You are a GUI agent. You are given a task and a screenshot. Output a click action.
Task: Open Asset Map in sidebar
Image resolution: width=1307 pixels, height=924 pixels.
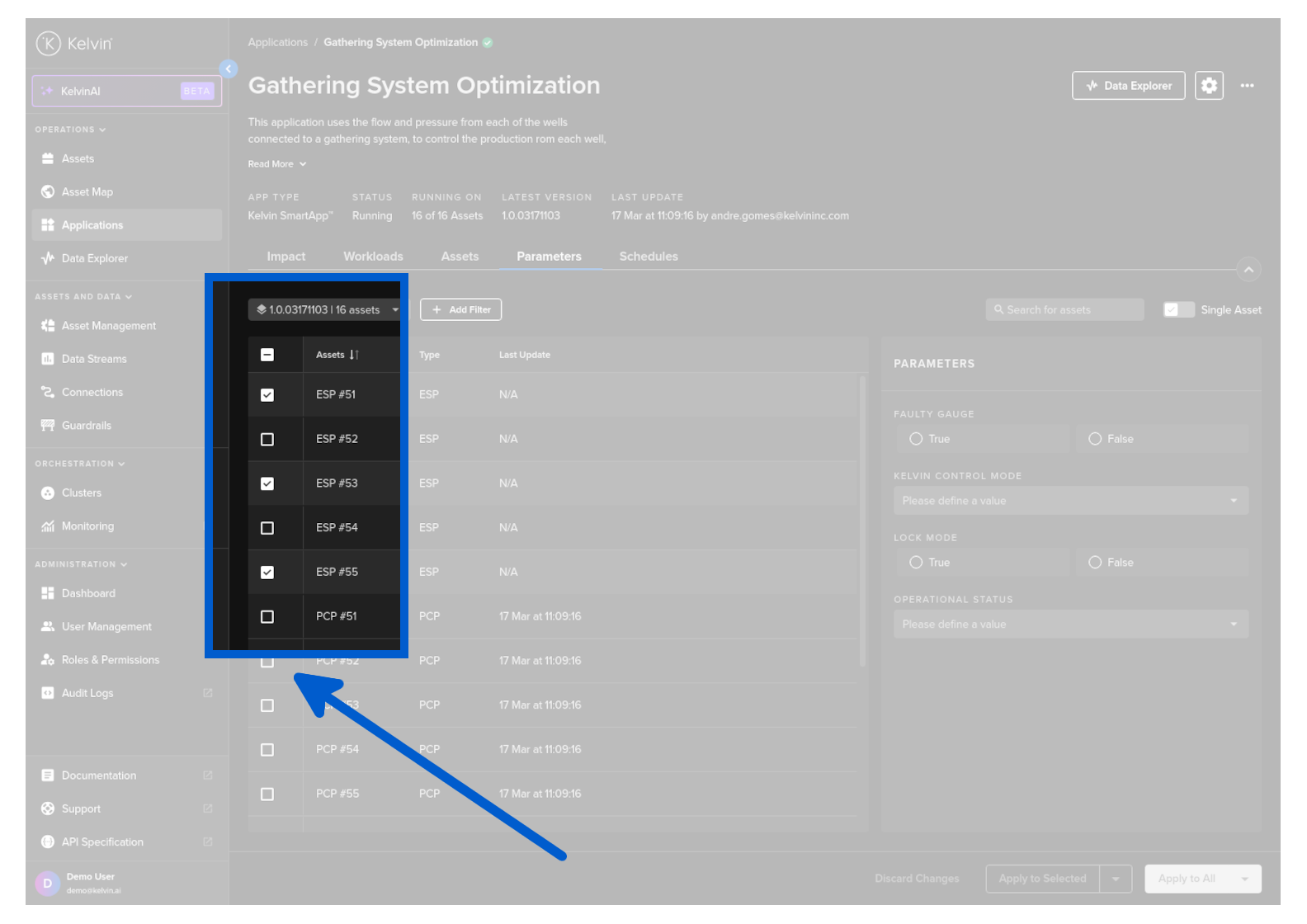point(87,192)
